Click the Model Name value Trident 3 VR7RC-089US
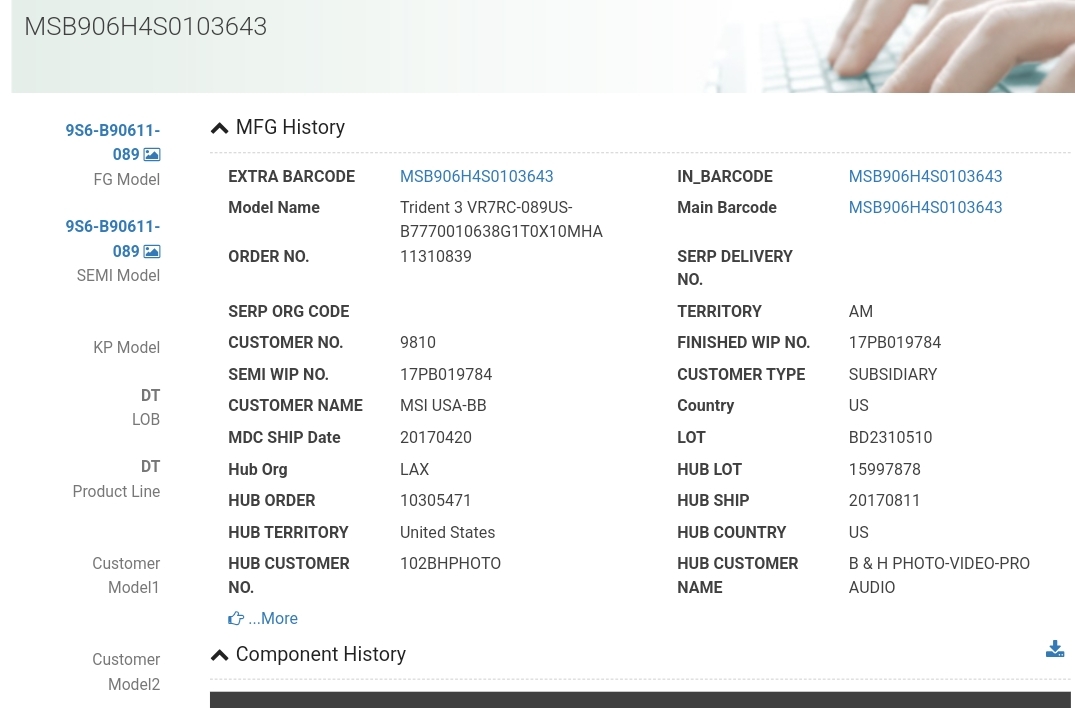1075x708 pixels. [x=501, y=219]
